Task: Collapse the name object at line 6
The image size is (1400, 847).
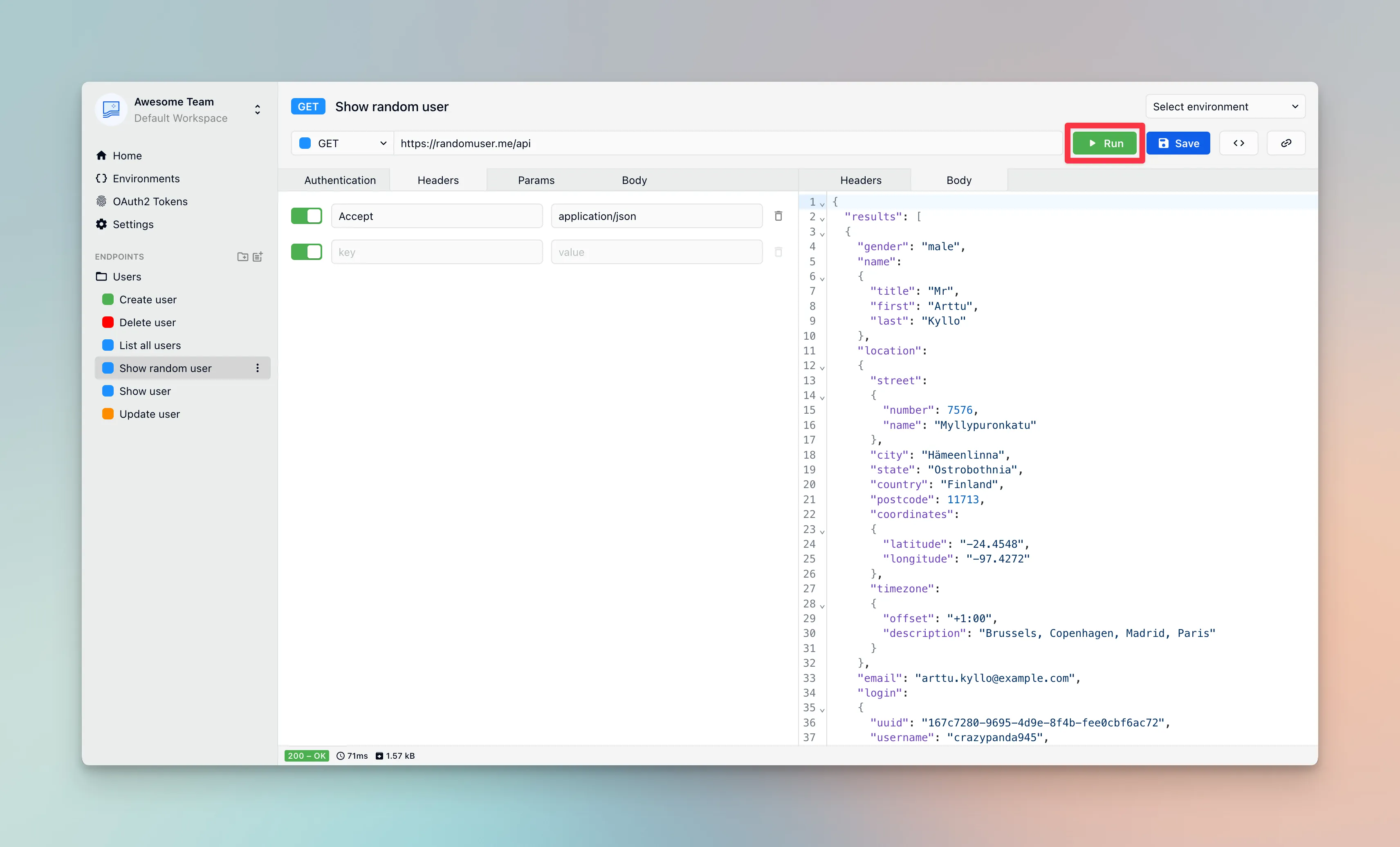Action: pyautogui.click(x=822, y=278)
